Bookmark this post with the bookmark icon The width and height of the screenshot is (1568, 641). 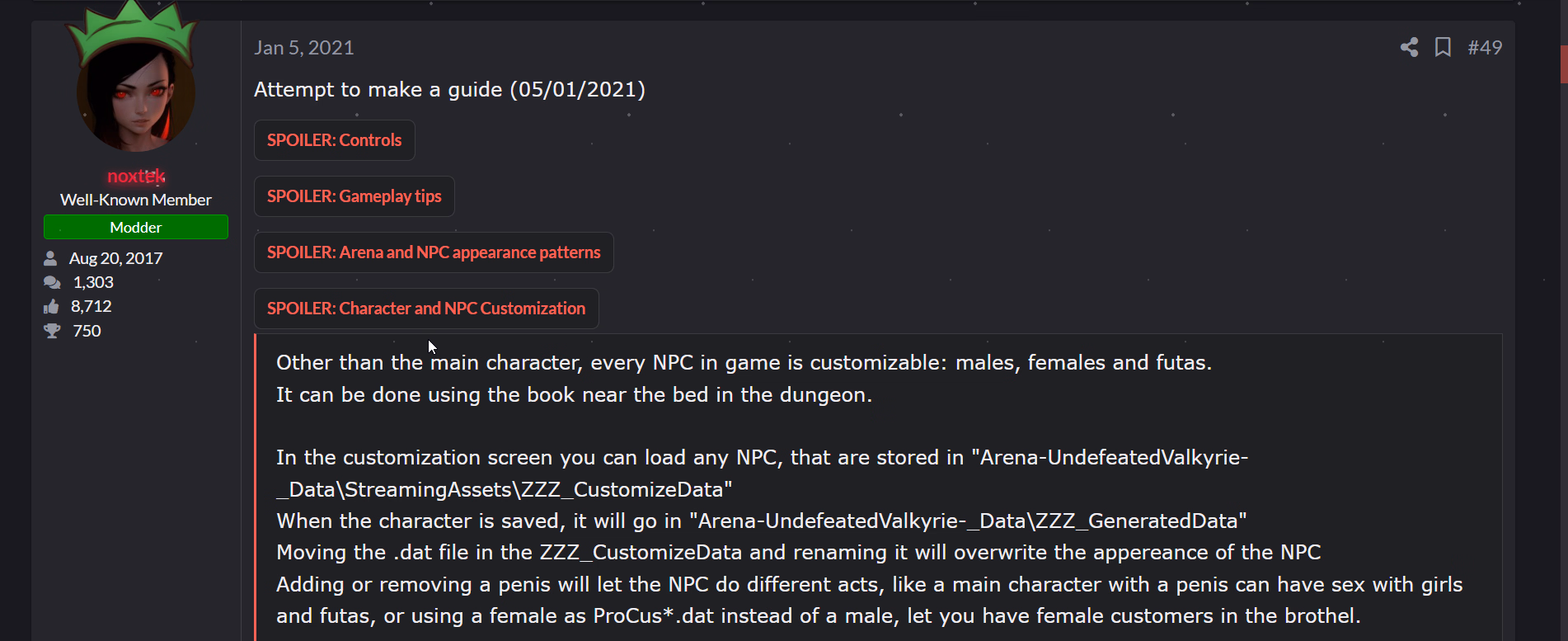[1443, 47]
